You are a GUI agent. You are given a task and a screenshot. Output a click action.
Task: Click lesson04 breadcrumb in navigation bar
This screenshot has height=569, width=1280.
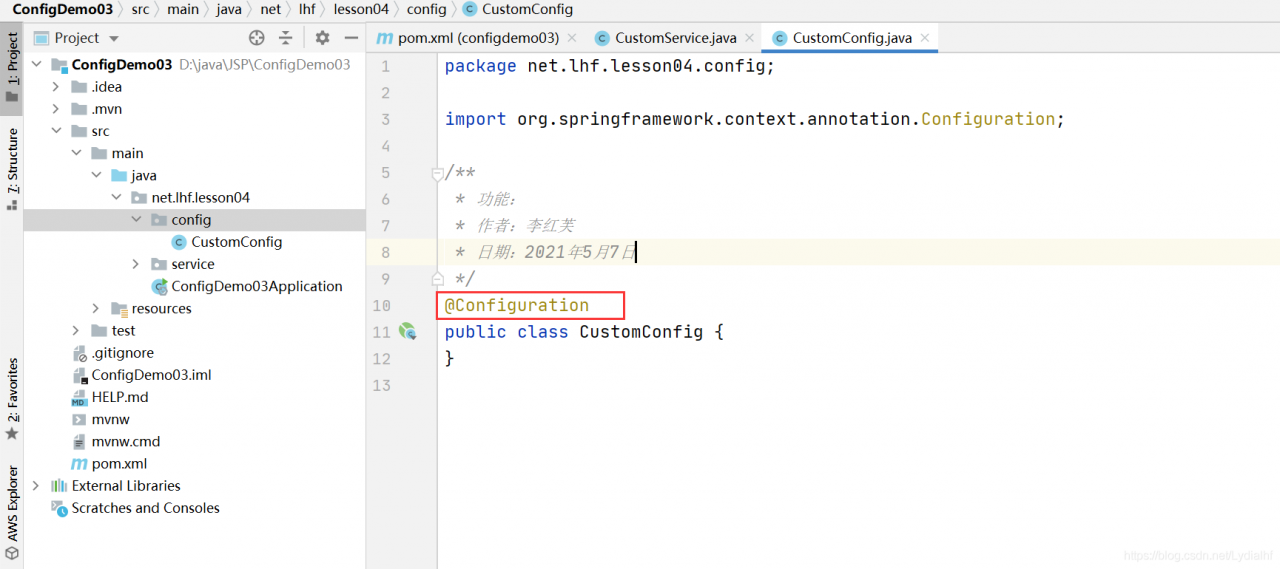[x=361, y=10]
